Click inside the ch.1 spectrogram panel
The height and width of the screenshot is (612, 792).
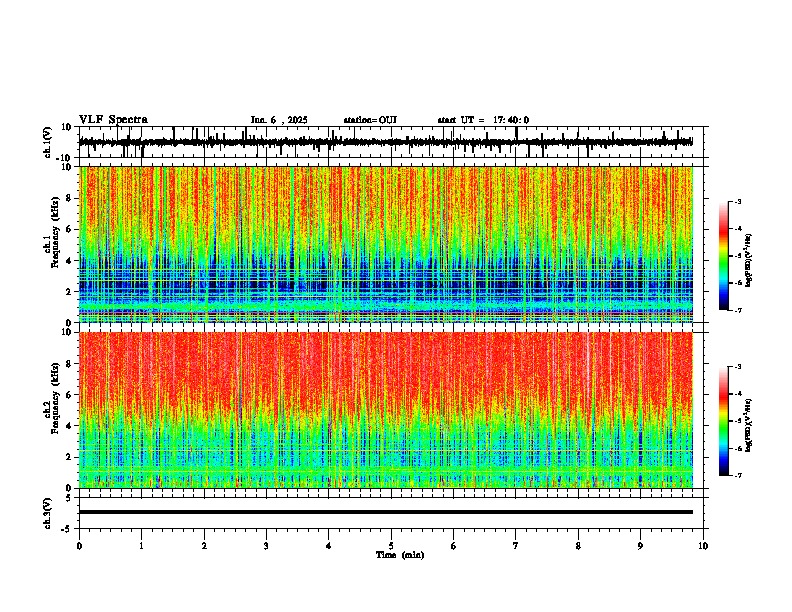386,244
